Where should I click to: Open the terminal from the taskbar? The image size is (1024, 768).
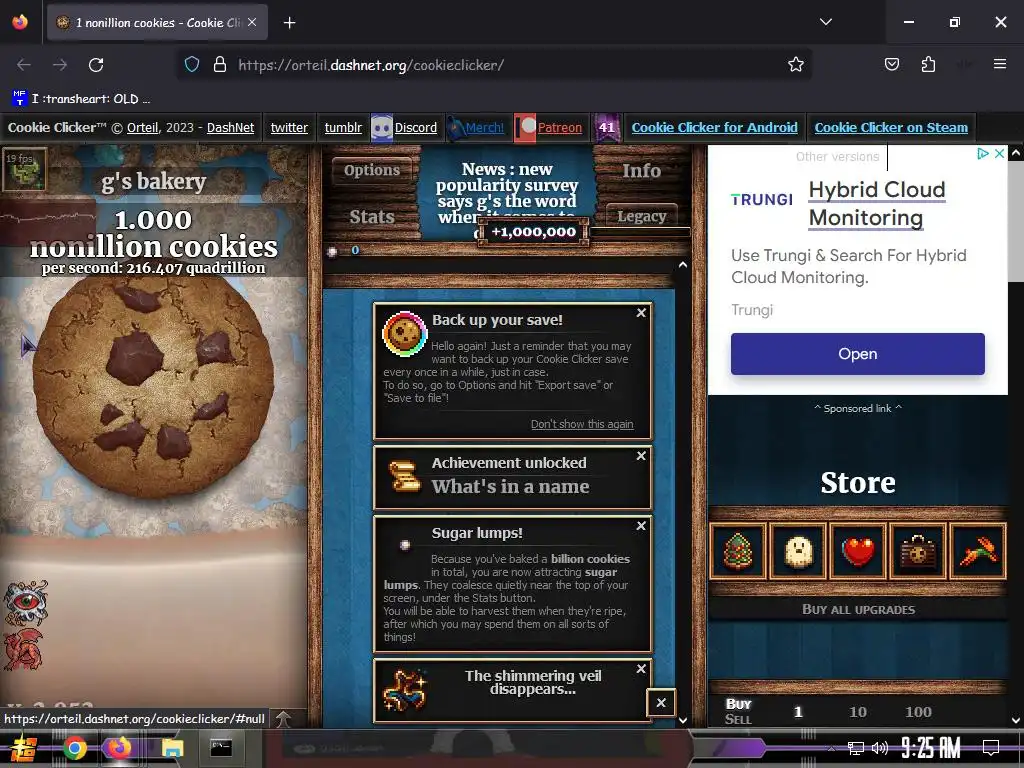221,748
